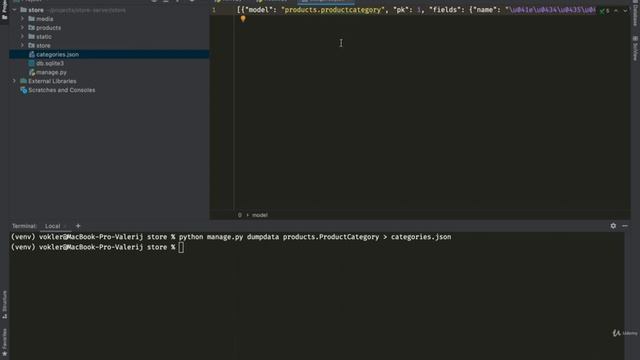
Task: Click the Terminal panel label
Action: pos(24,226)
